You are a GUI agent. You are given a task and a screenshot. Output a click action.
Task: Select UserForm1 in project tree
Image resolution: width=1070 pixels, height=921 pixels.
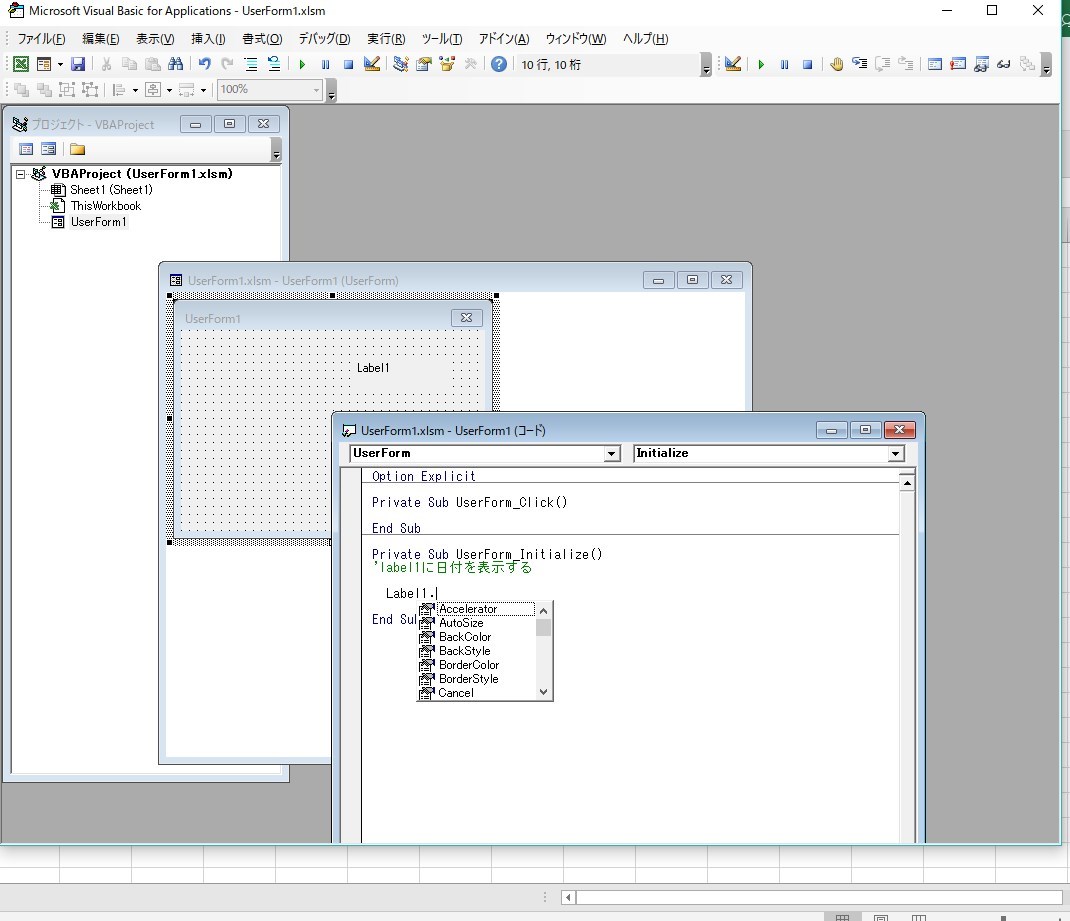point(98,222)
